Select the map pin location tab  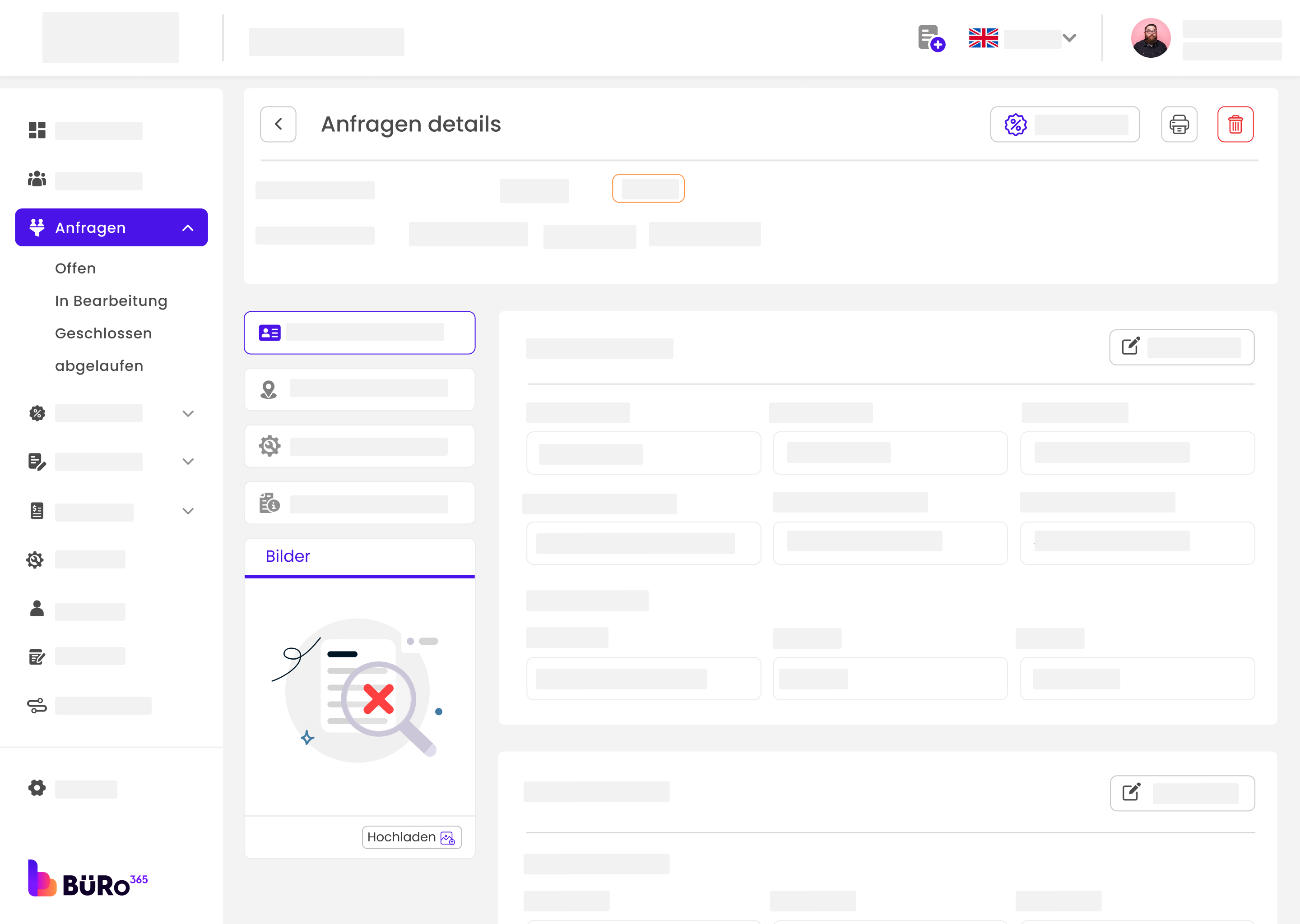pyautogui.click(x=359, y=390)
